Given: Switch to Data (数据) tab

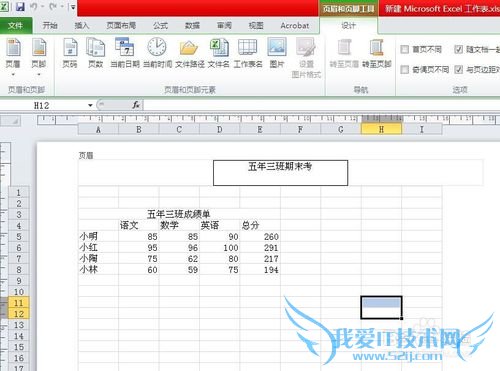Looking at the screenshot, I should [192, 26].
